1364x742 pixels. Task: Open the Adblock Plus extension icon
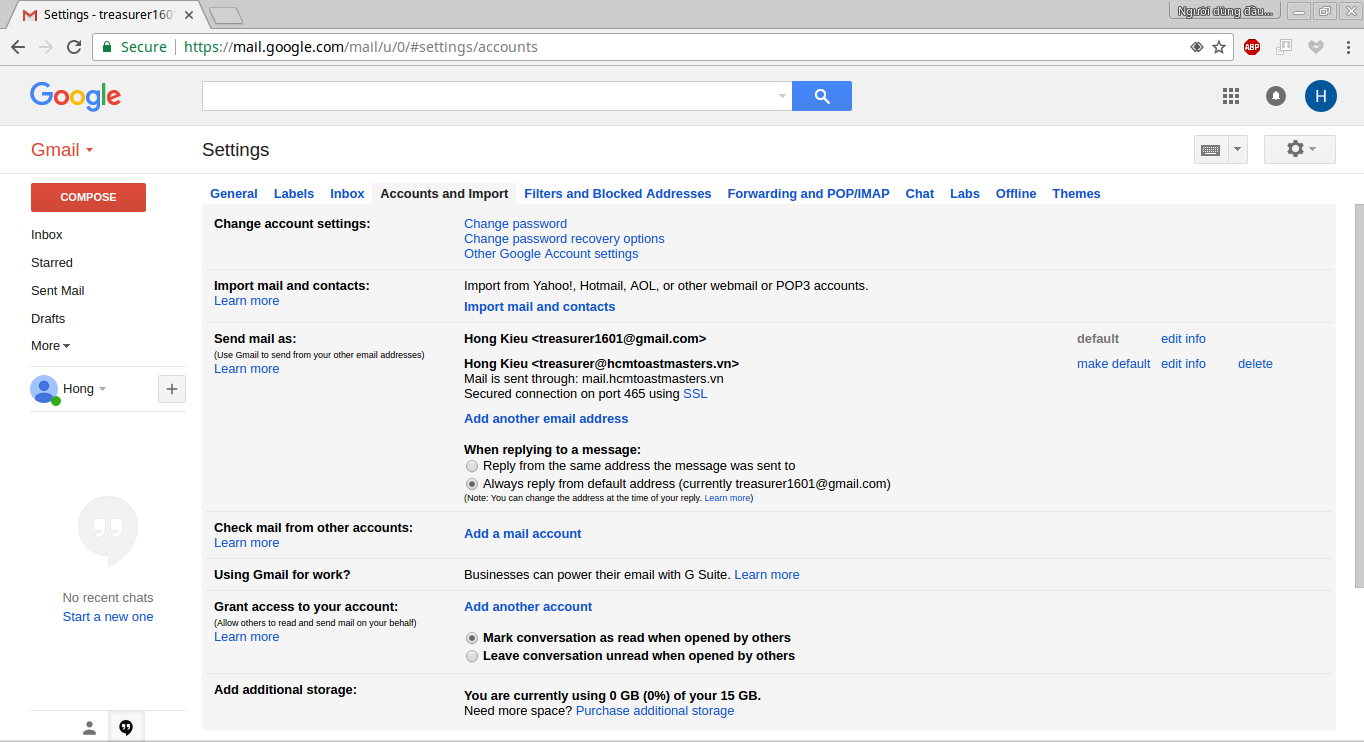point(1252,47)
